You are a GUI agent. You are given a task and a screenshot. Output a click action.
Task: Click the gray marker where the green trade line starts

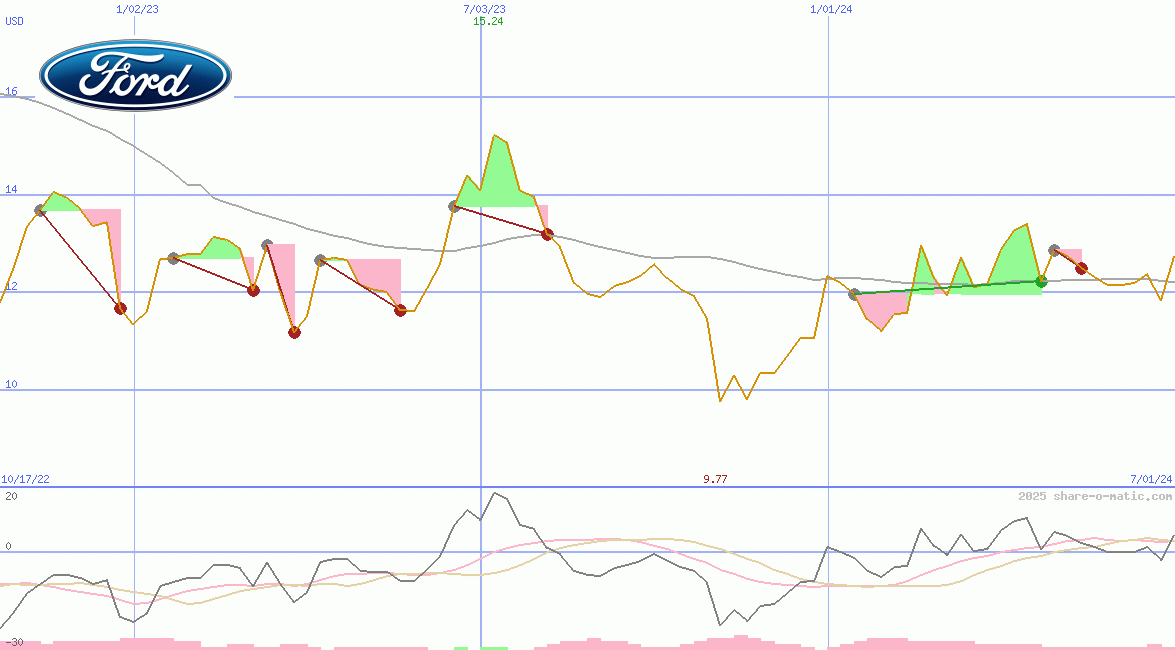[x=853, y=294]
